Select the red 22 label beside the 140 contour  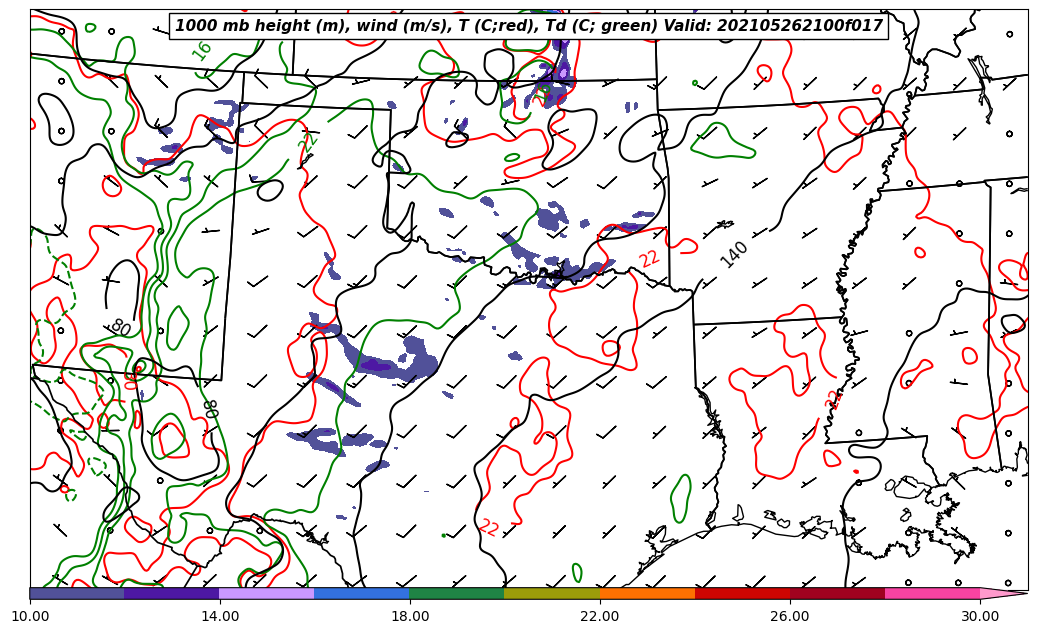650,259
